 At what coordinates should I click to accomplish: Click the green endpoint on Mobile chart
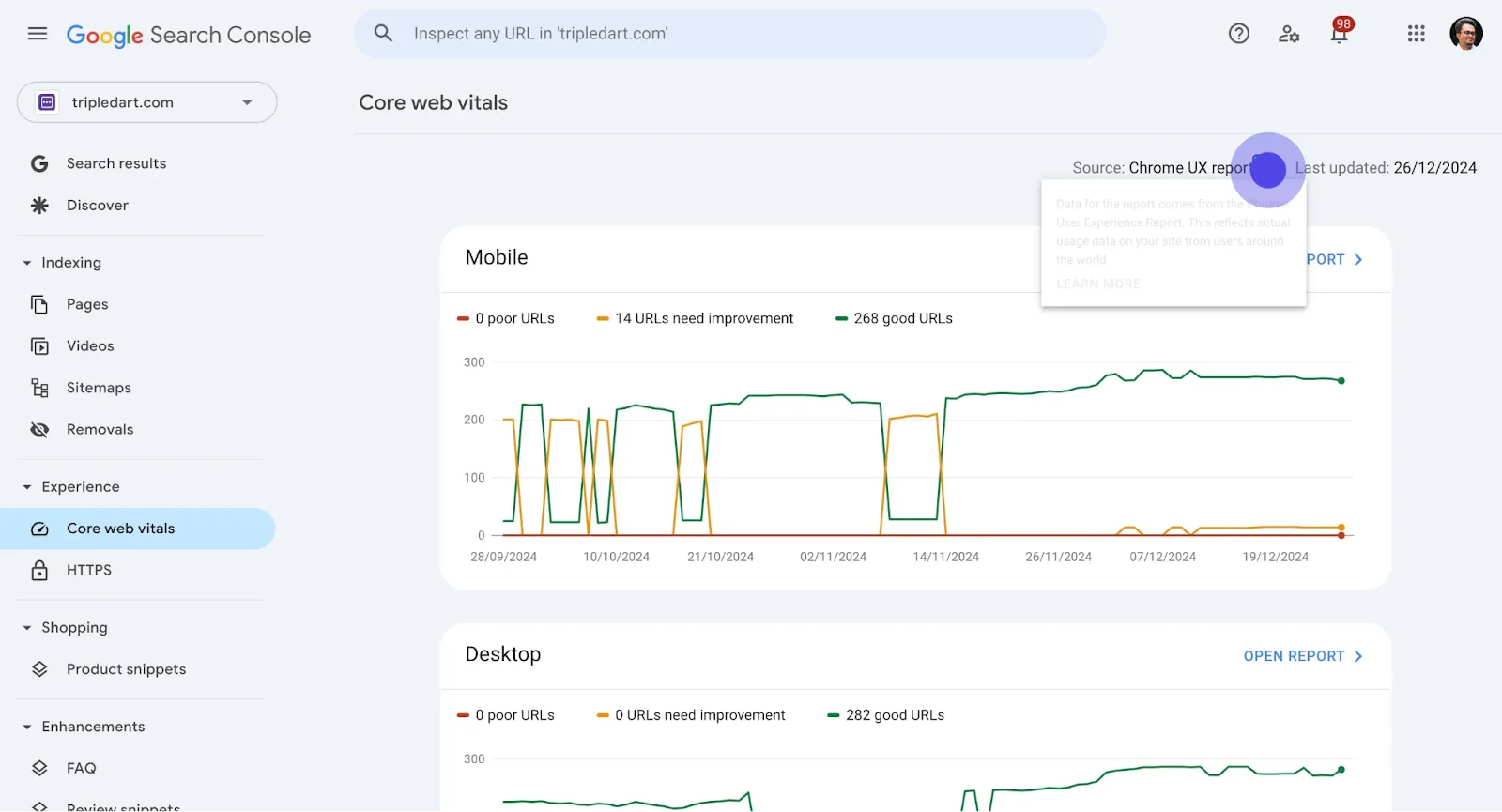1341,381
